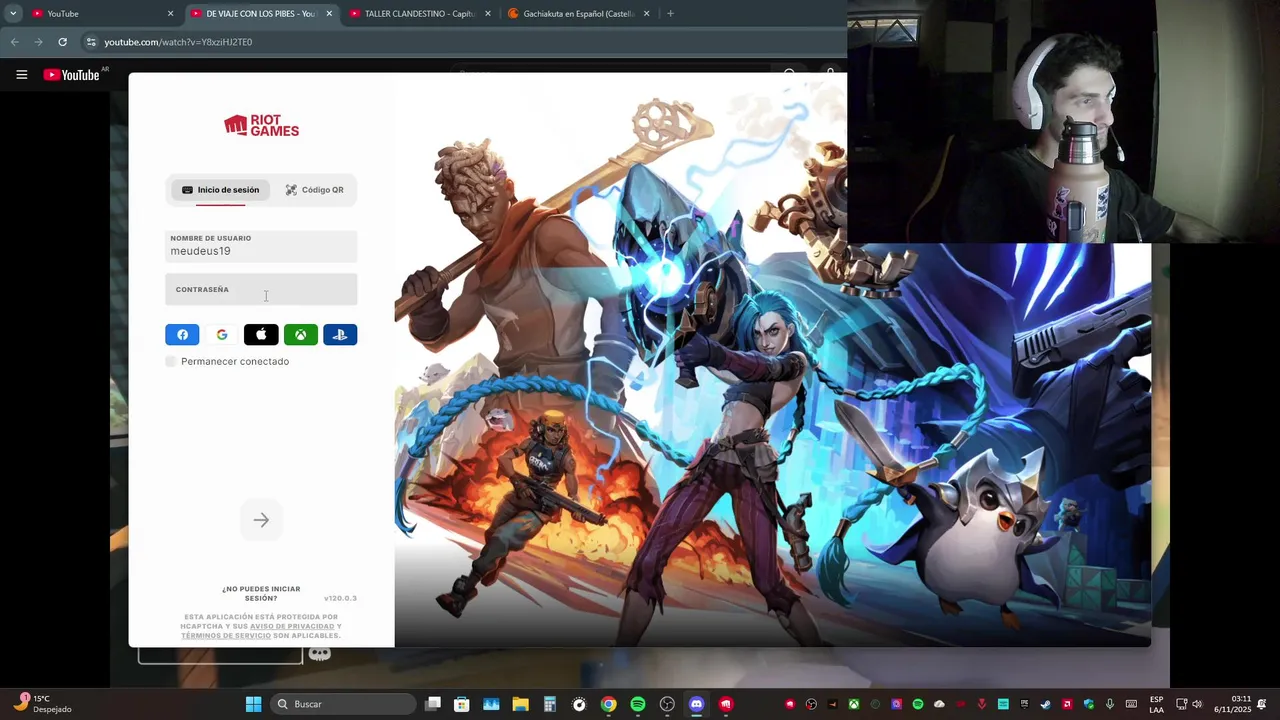This screenshot has width=1280, height=720.
Task: Expand the Chrome tab search dropdown
Action: pos(13,14)
